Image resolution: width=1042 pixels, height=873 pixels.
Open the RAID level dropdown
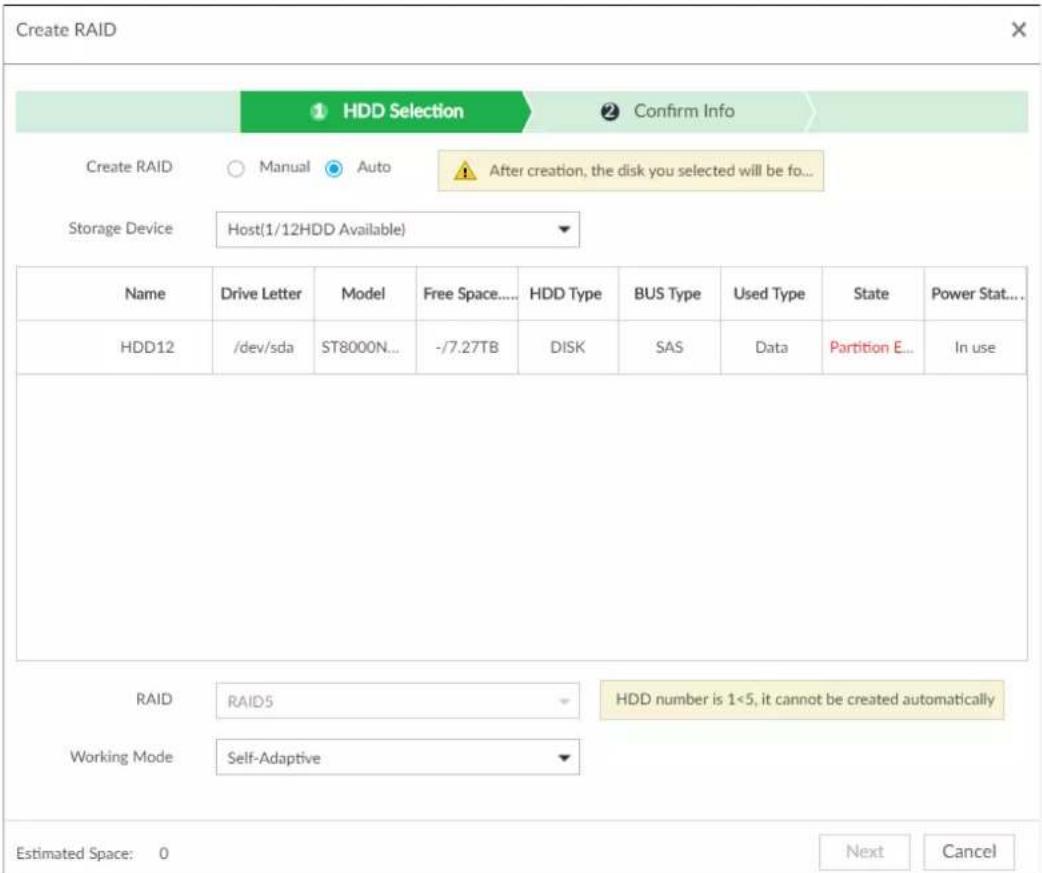397,701
